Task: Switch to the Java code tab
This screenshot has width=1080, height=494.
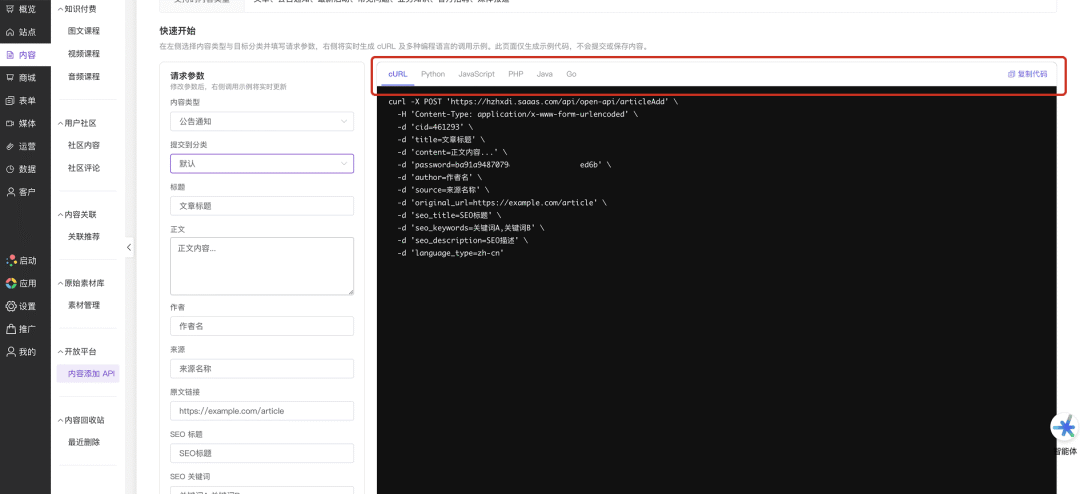Action: coord(545,74)
